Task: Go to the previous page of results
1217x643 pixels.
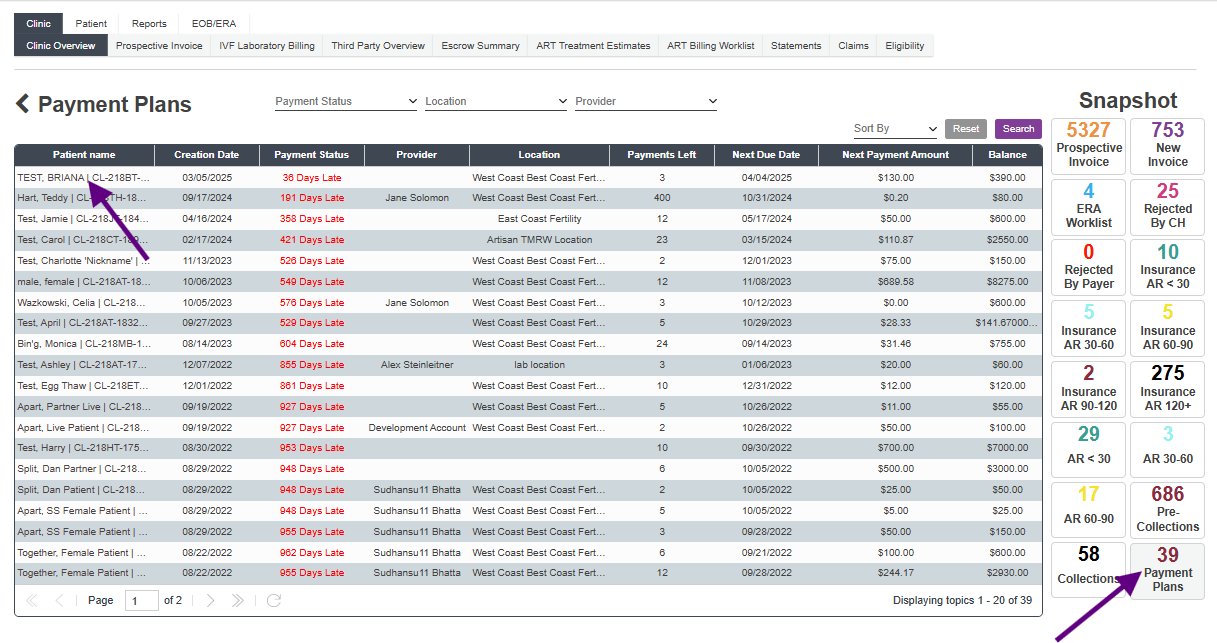Action: tap(59, 600)
